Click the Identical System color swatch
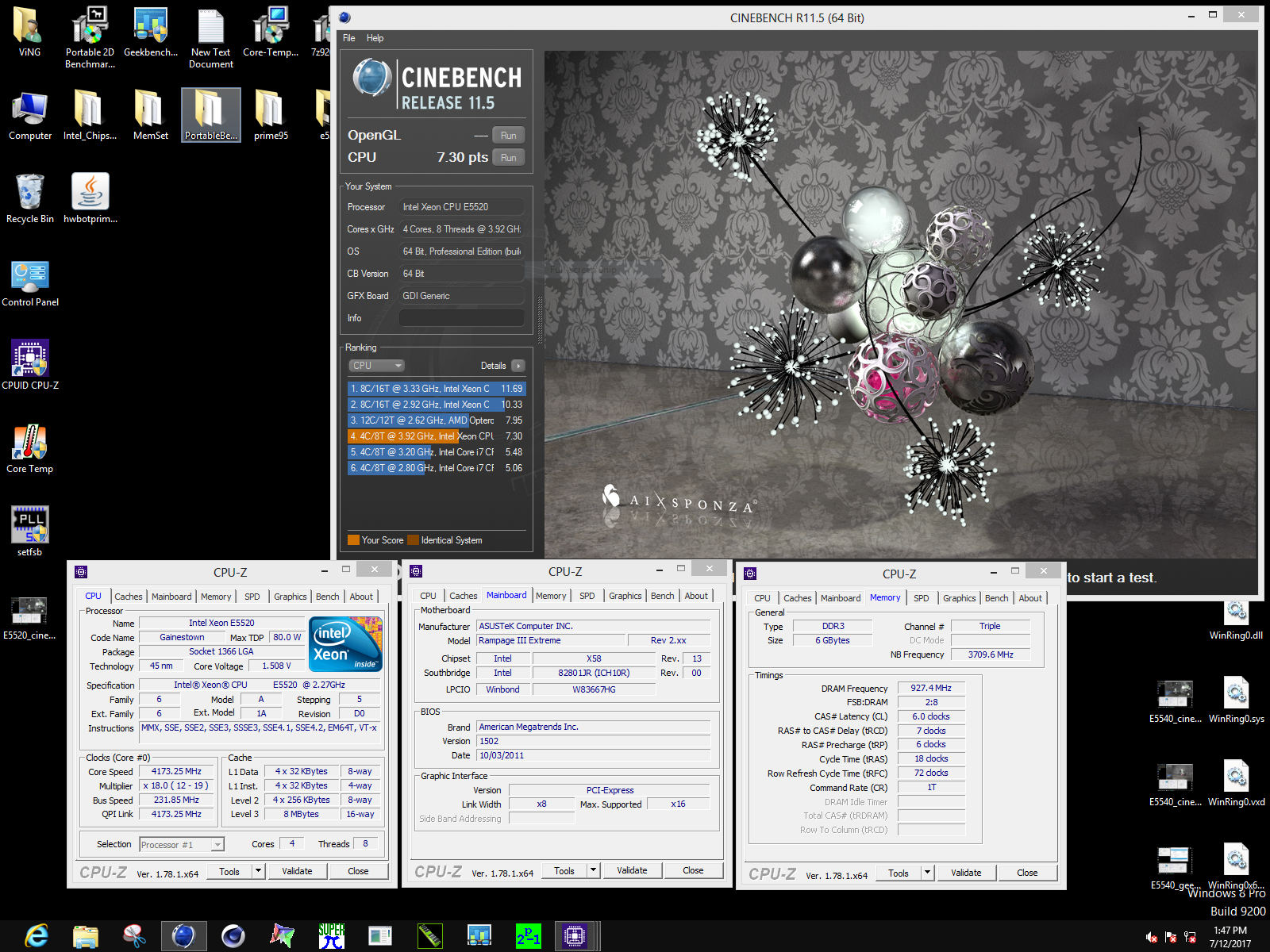The height and width of the screenshot is (952, 1270). pos(413,540)
